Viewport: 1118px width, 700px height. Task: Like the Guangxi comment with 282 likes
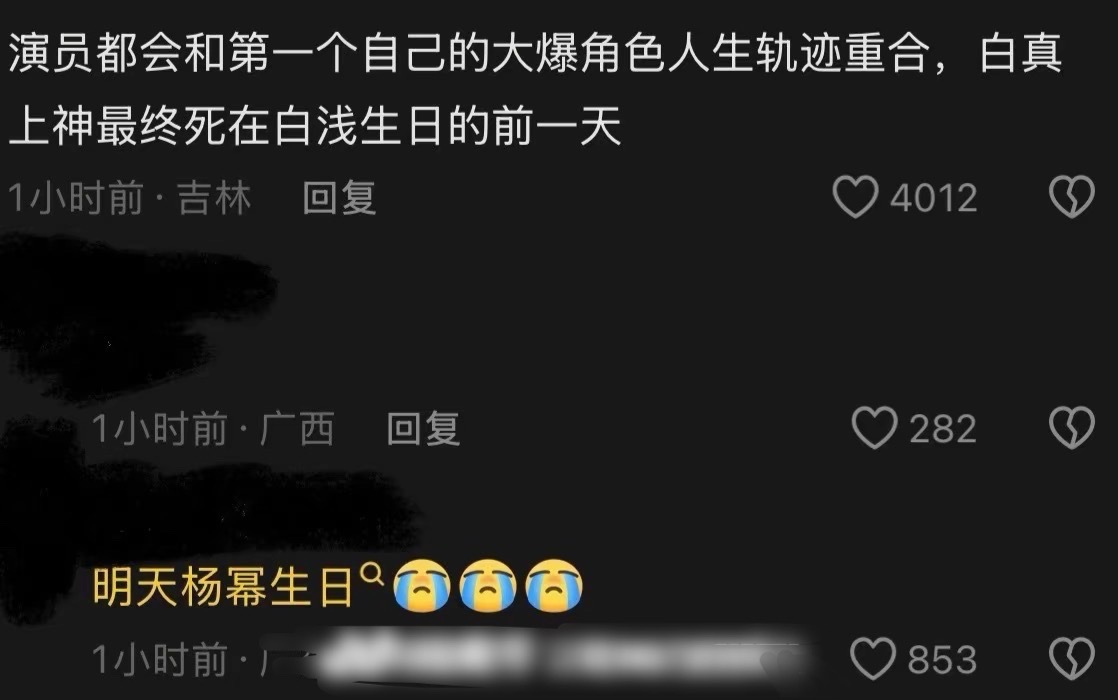(x=874, y=428)
